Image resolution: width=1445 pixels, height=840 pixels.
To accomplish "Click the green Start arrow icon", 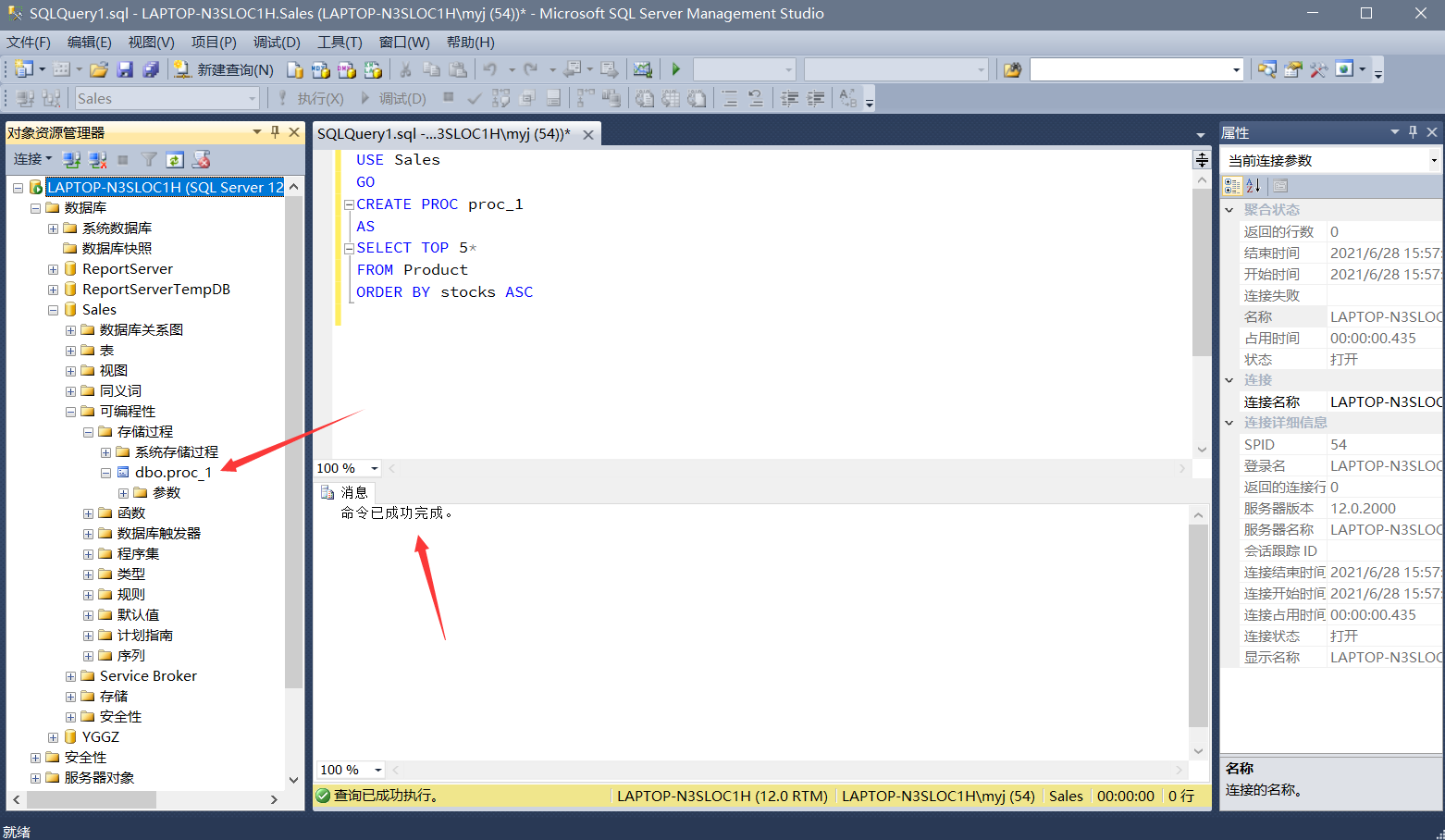I will (676, 69).
